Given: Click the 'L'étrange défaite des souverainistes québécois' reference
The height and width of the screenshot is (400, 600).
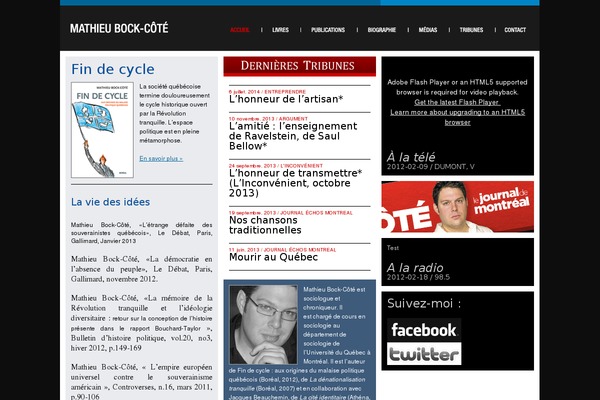Looking at the screenshot, I should [x=142, y=233].
